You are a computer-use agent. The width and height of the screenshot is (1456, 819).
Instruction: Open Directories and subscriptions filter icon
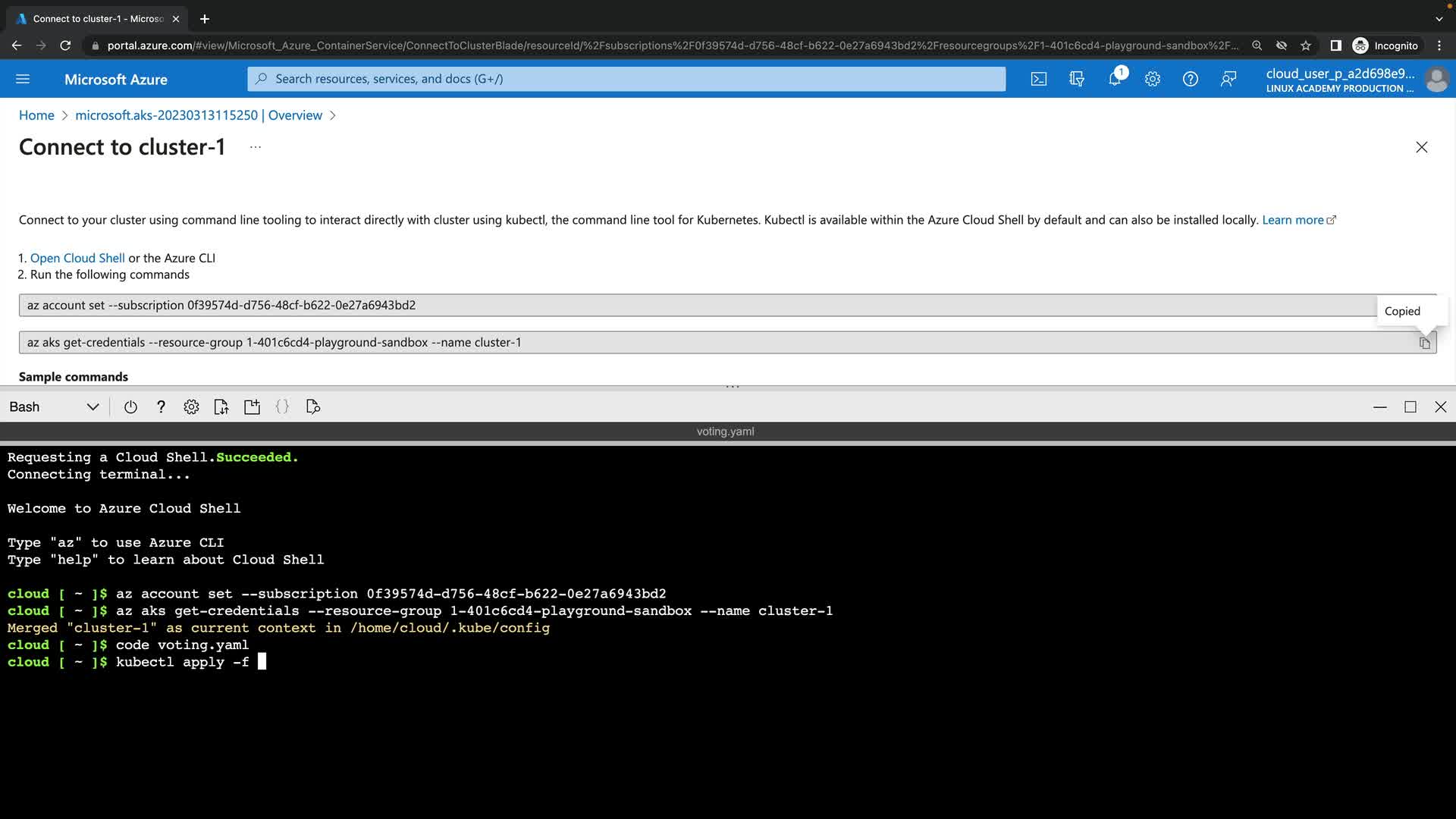tap(1077, 79)
